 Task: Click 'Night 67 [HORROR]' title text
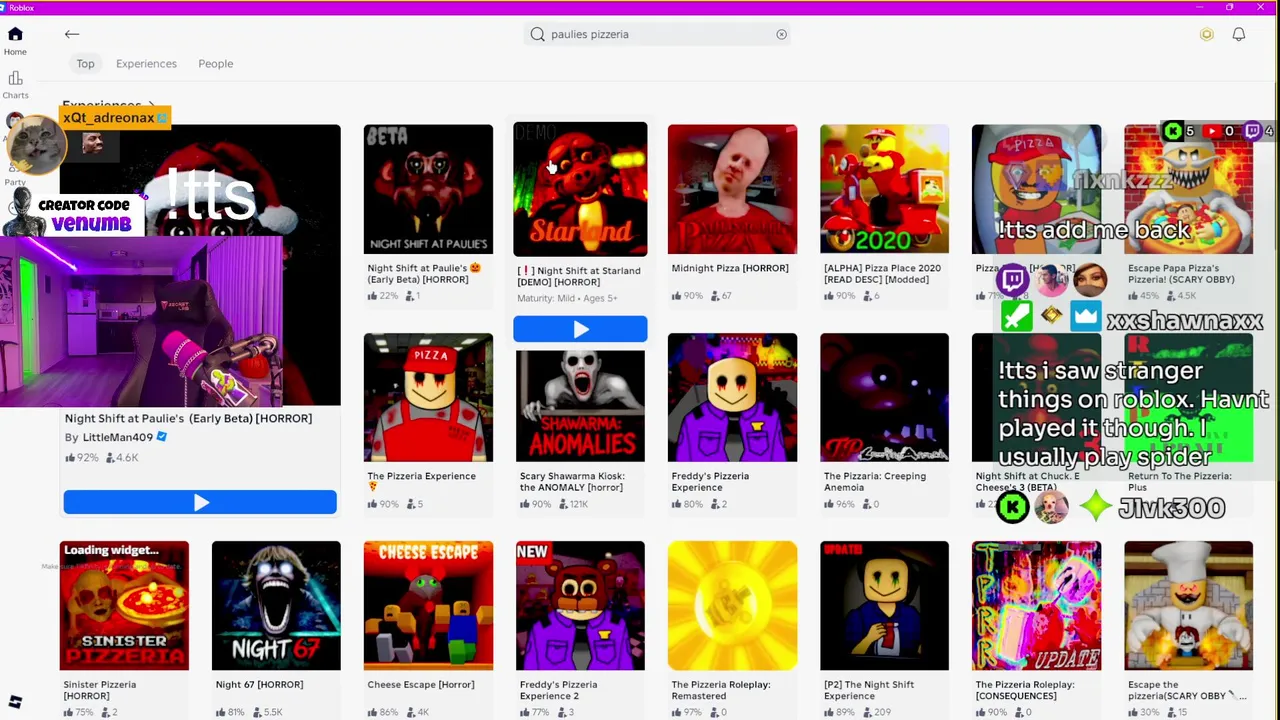pos(259,684)
